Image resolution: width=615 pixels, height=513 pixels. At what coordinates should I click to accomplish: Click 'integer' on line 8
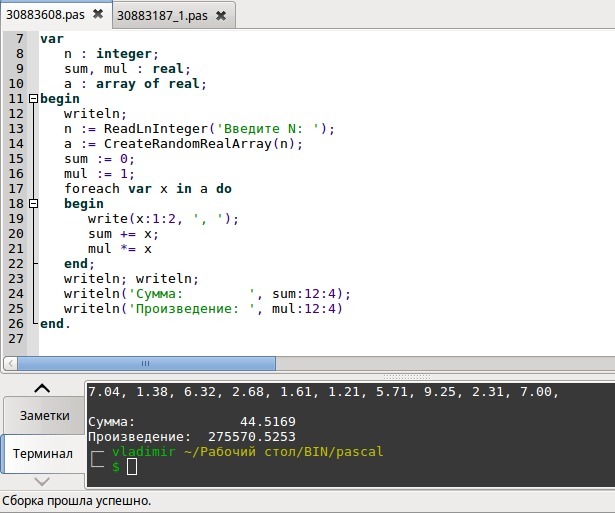click(124, 54)
